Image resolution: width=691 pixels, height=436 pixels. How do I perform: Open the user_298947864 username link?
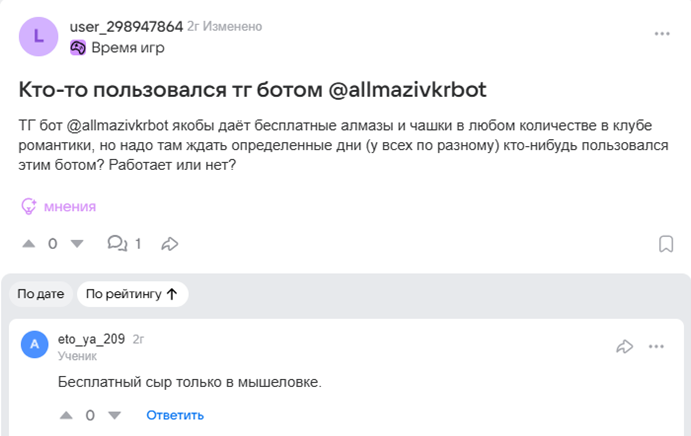point(126,26)
